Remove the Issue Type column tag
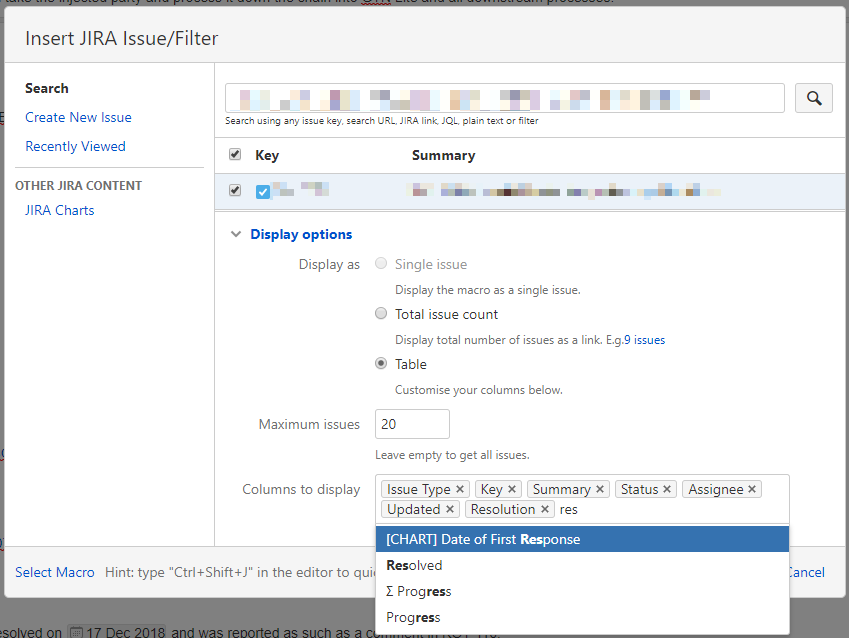Image resolution: width=849 pixels, height=638 pixels. pos(460,489)
